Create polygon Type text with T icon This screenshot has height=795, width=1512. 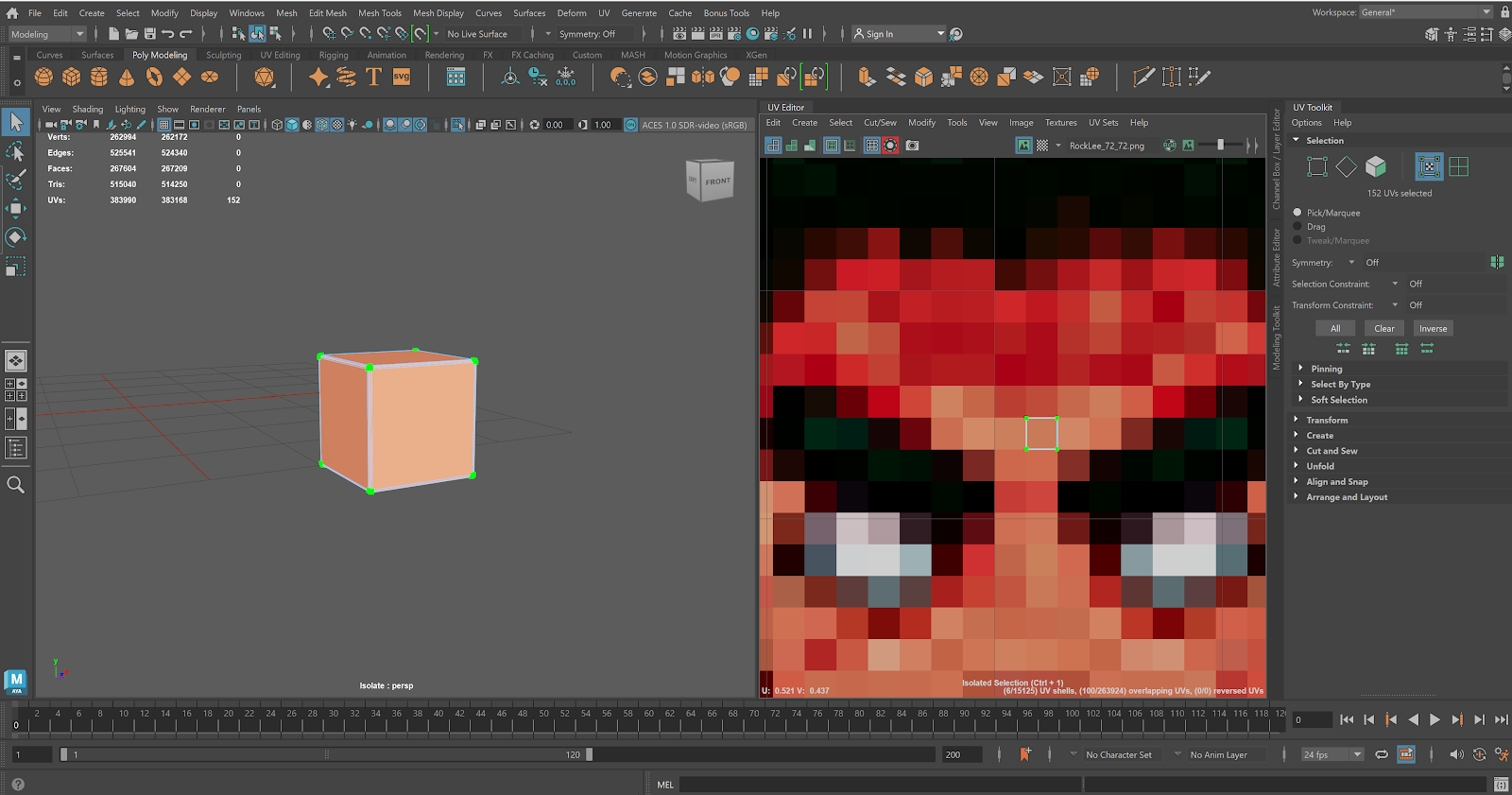(x=374, y=78)
